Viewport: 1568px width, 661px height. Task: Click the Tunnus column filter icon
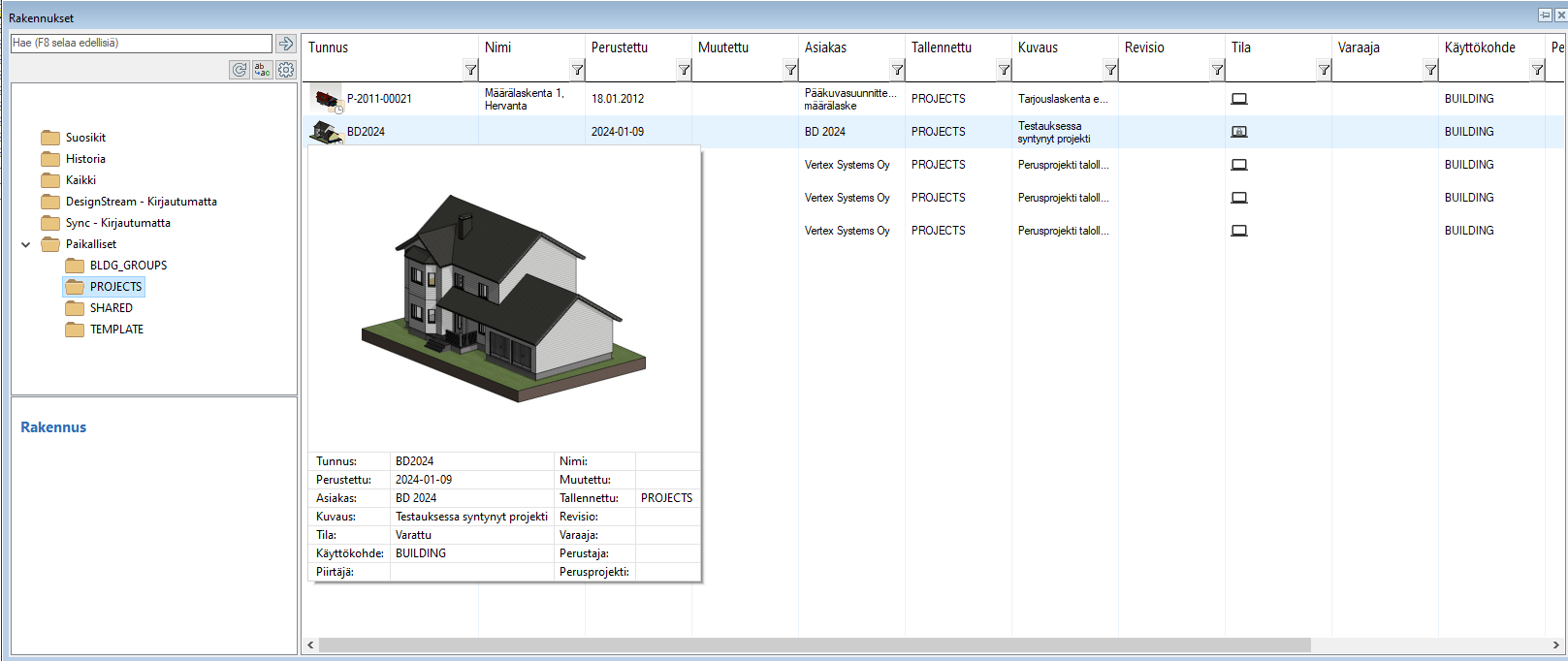[470, 70]
